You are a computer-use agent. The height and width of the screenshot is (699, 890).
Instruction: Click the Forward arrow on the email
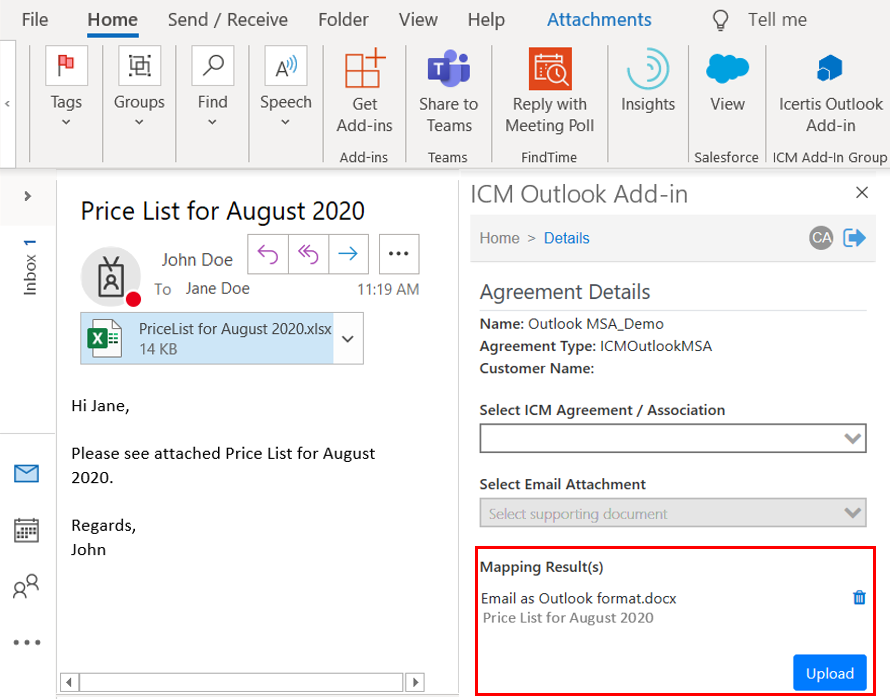click(348, 254)
